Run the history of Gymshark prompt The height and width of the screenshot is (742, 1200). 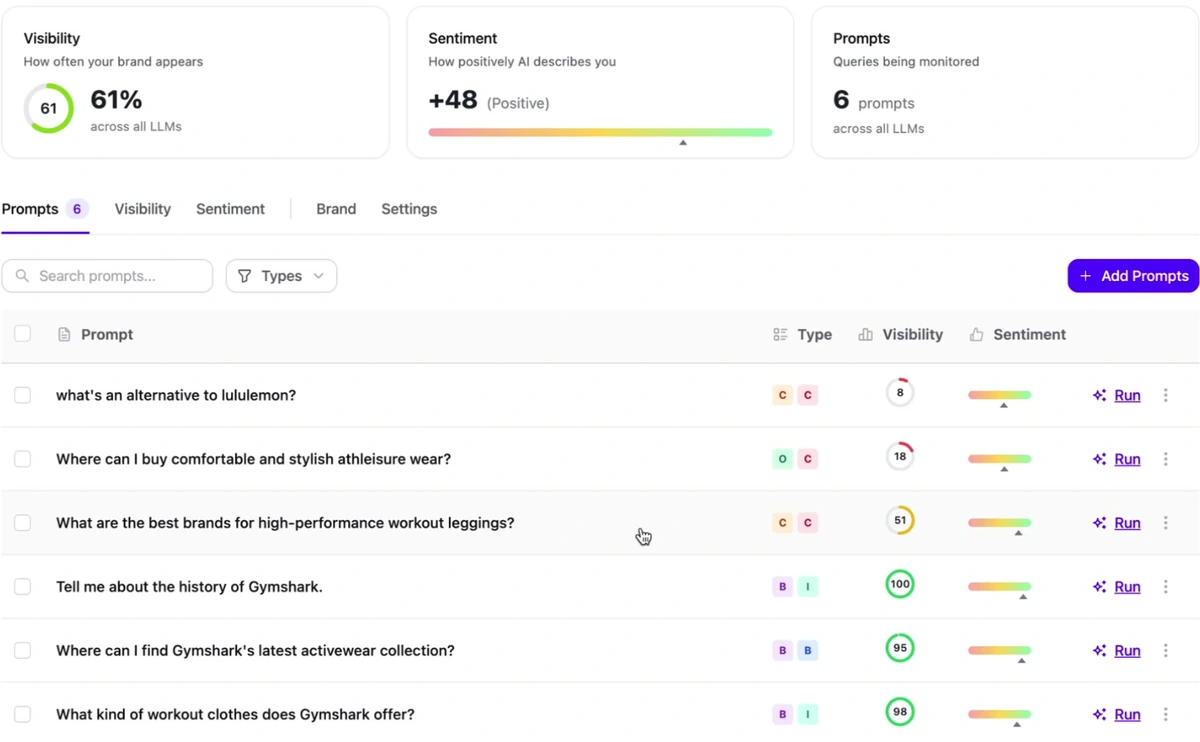point(1127,587)
